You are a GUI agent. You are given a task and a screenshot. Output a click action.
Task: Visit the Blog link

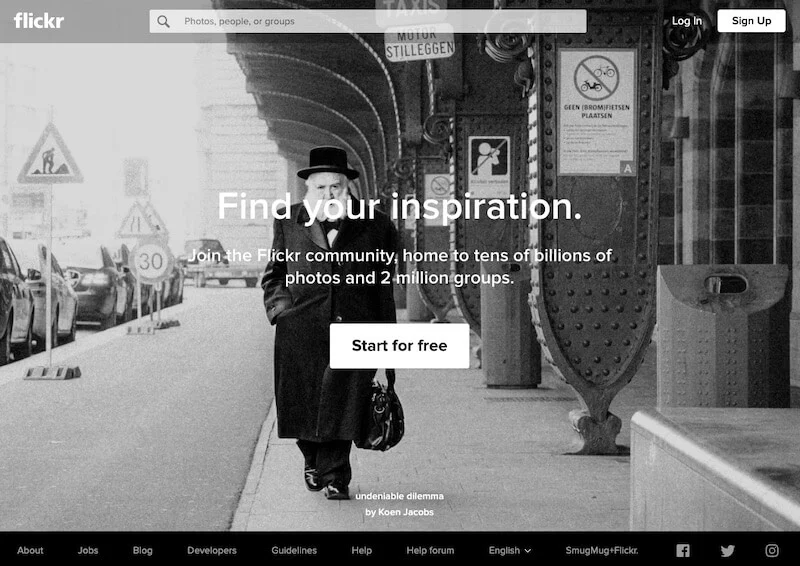(x=142, y=550)
